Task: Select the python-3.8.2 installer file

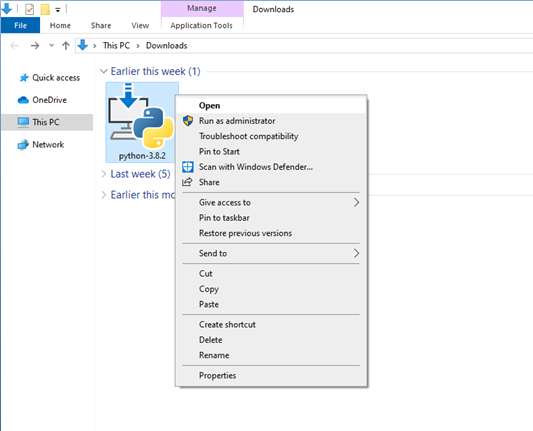Action: (x=142, y=122)
